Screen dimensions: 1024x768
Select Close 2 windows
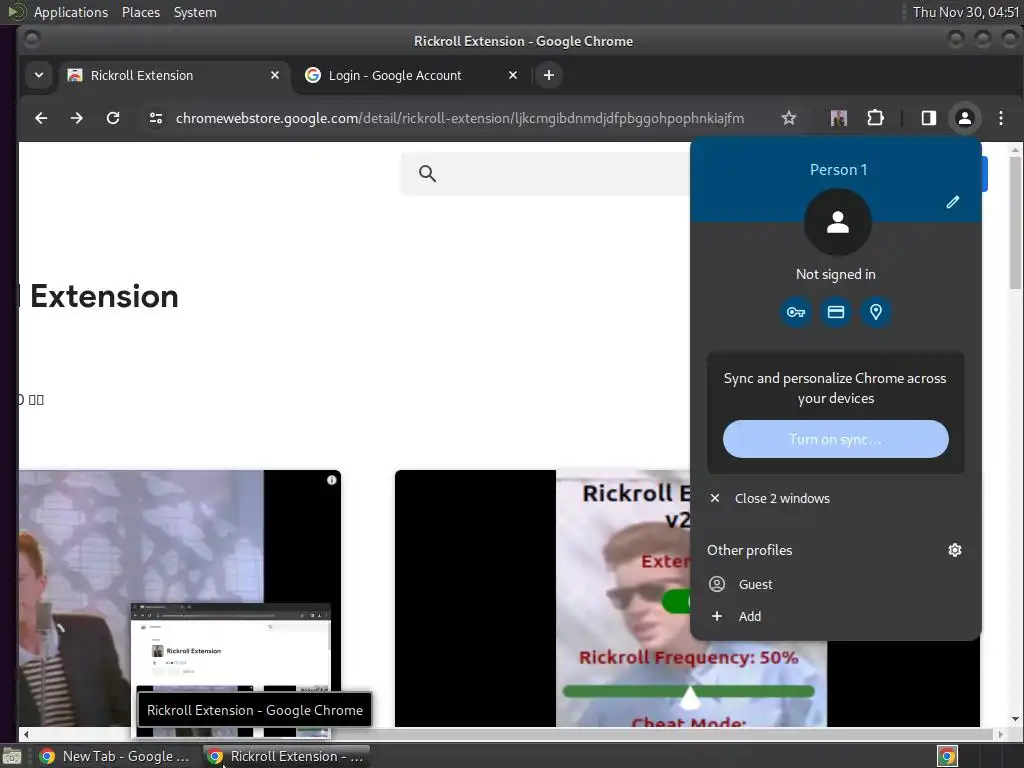pos(835,498)
